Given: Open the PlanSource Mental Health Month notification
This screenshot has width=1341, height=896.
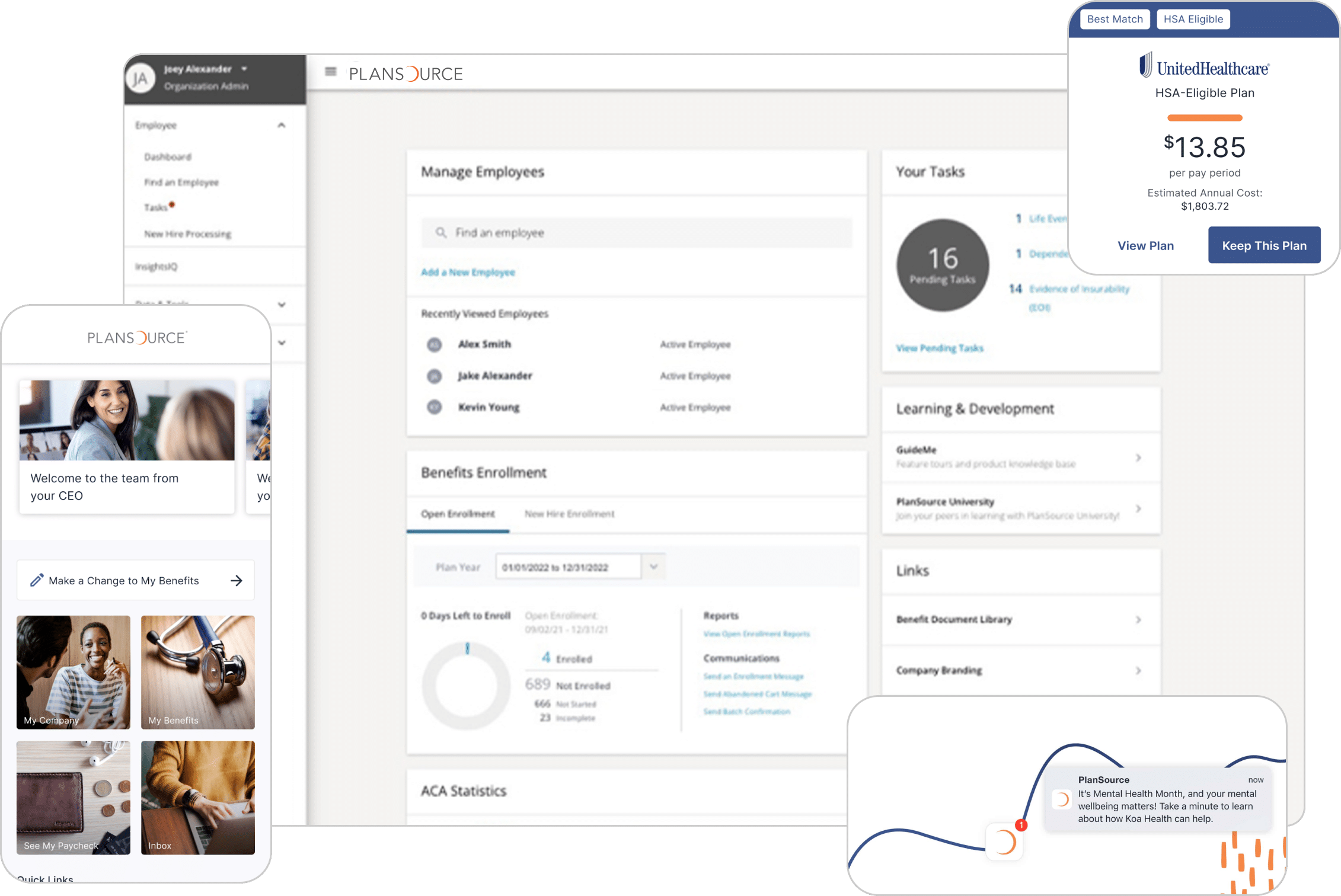Looking at the screenshot, I should click(1158, 799).
